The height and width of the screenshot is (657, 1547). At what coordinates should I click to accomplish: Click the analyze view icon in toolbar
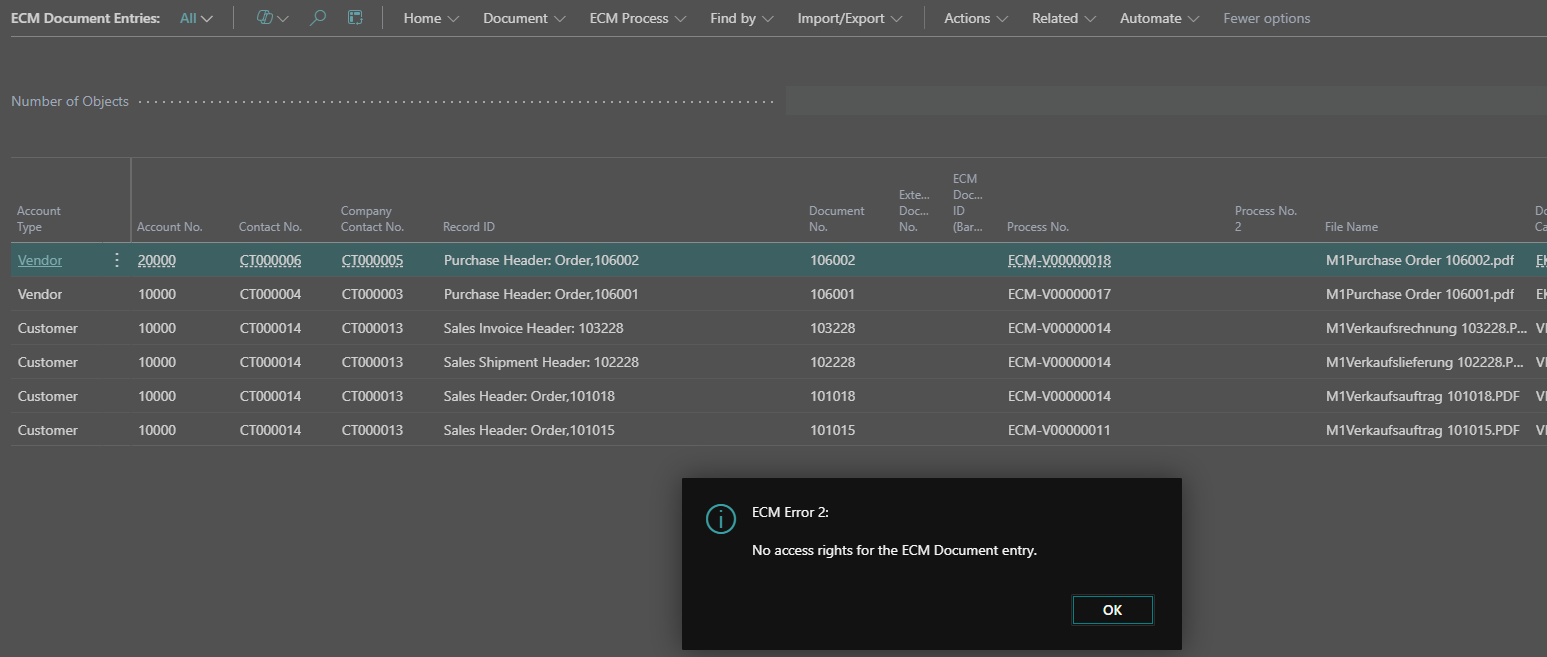(x=355, y=18)
